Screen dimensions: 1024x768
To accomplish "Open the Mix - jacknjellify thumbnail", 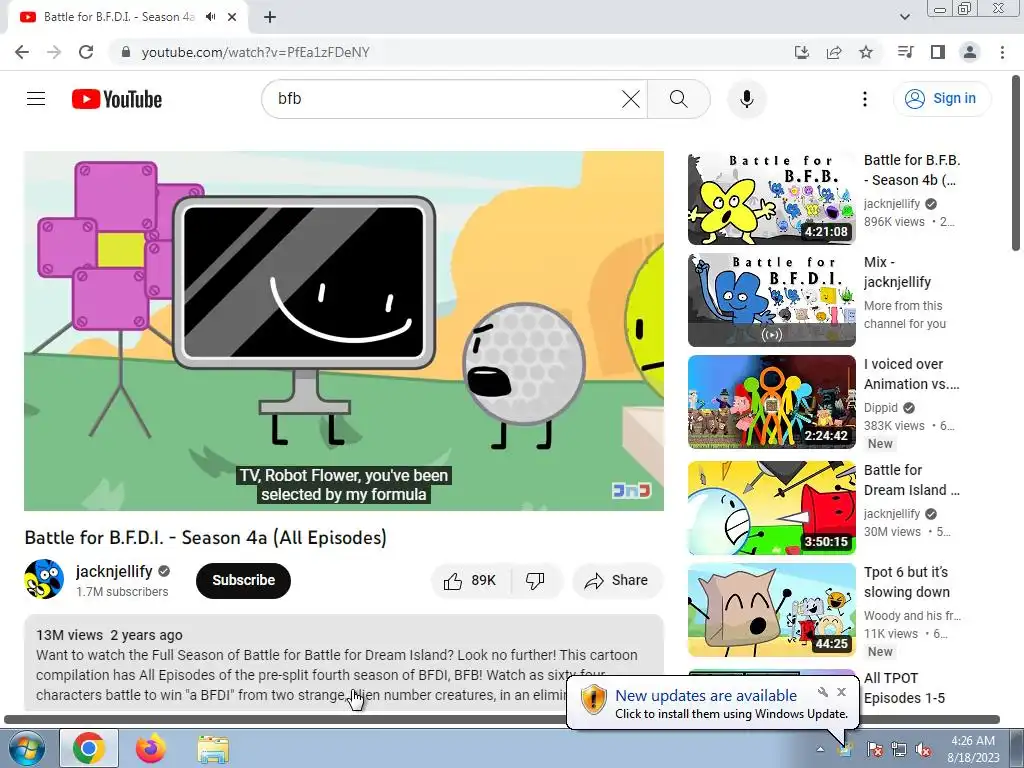I will click(x=771, y=300).
